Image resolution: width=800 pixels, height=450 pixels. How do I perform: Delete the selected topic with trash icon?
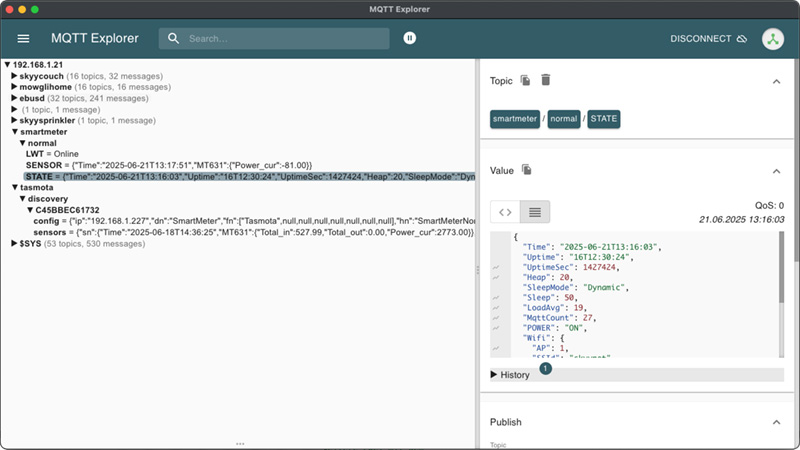pyautogui.click(x=545, y=80)
